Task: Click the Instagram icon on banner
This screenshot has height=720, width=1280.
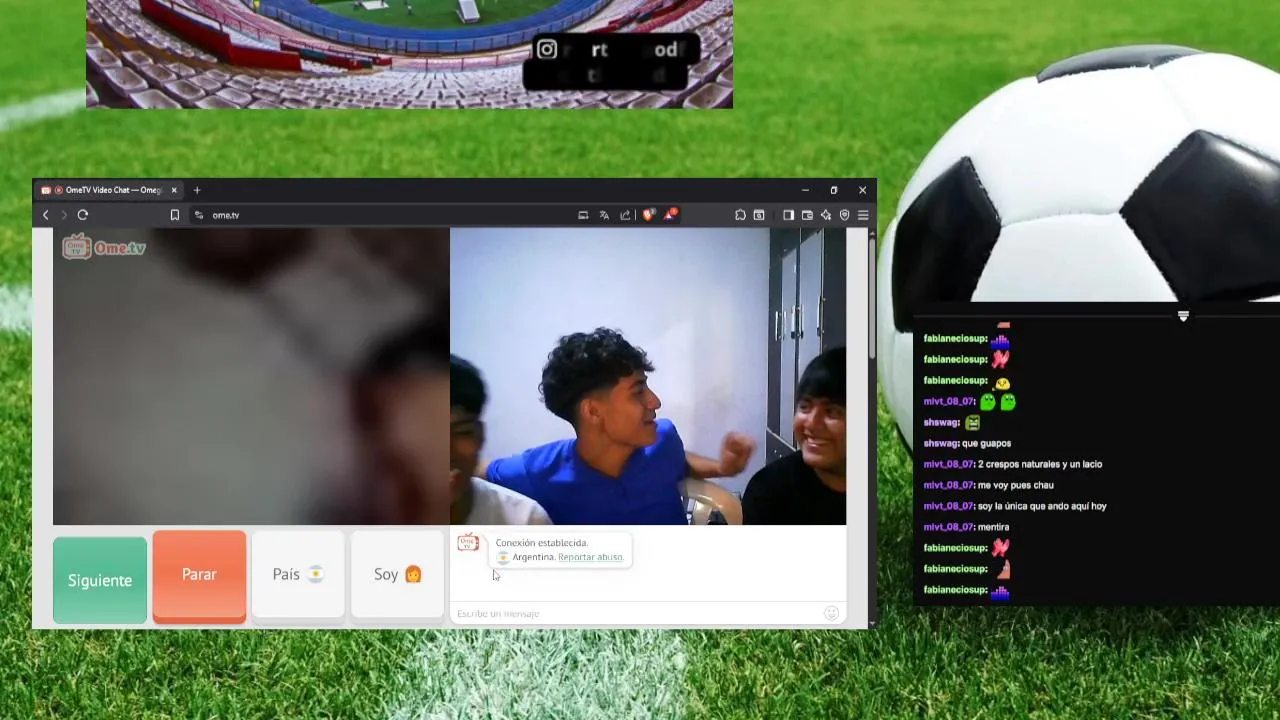Action: [x=546, y=49]
